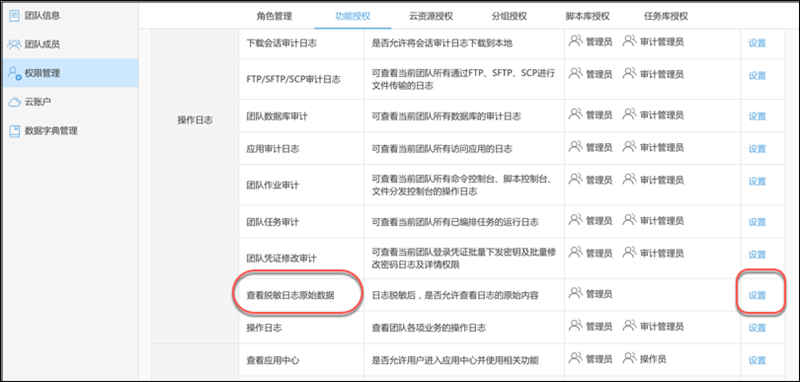
Task: Select the 查看脱敏日志原始数据 permission name
Action: 290,295
